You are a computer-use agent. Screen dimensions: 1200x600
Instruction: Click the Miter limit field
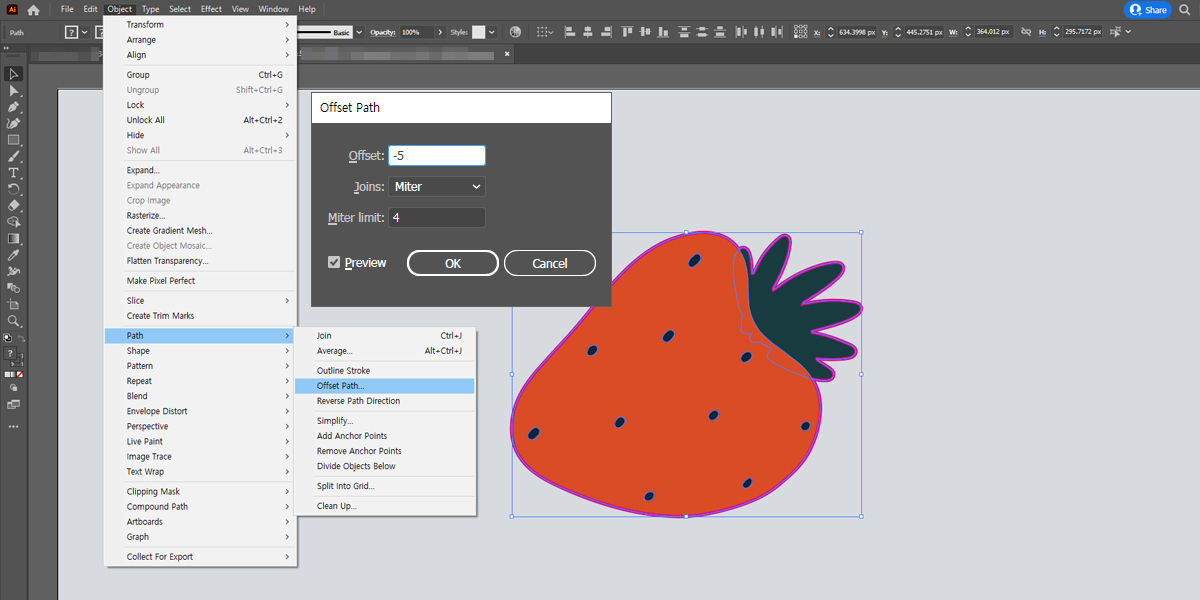(x=437, y=218)
